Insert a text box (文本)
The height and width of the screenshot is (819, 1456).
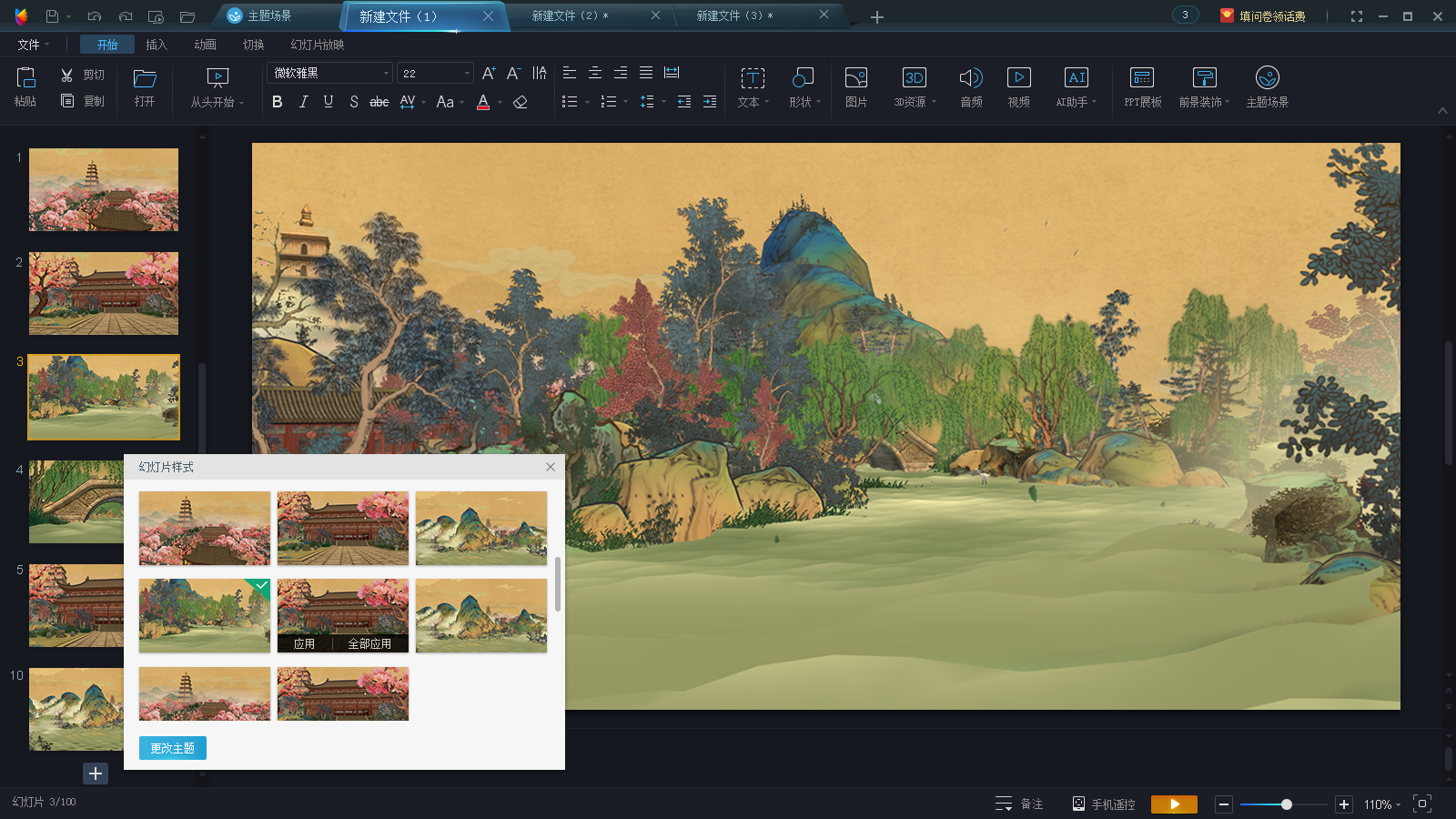(753, 87)
